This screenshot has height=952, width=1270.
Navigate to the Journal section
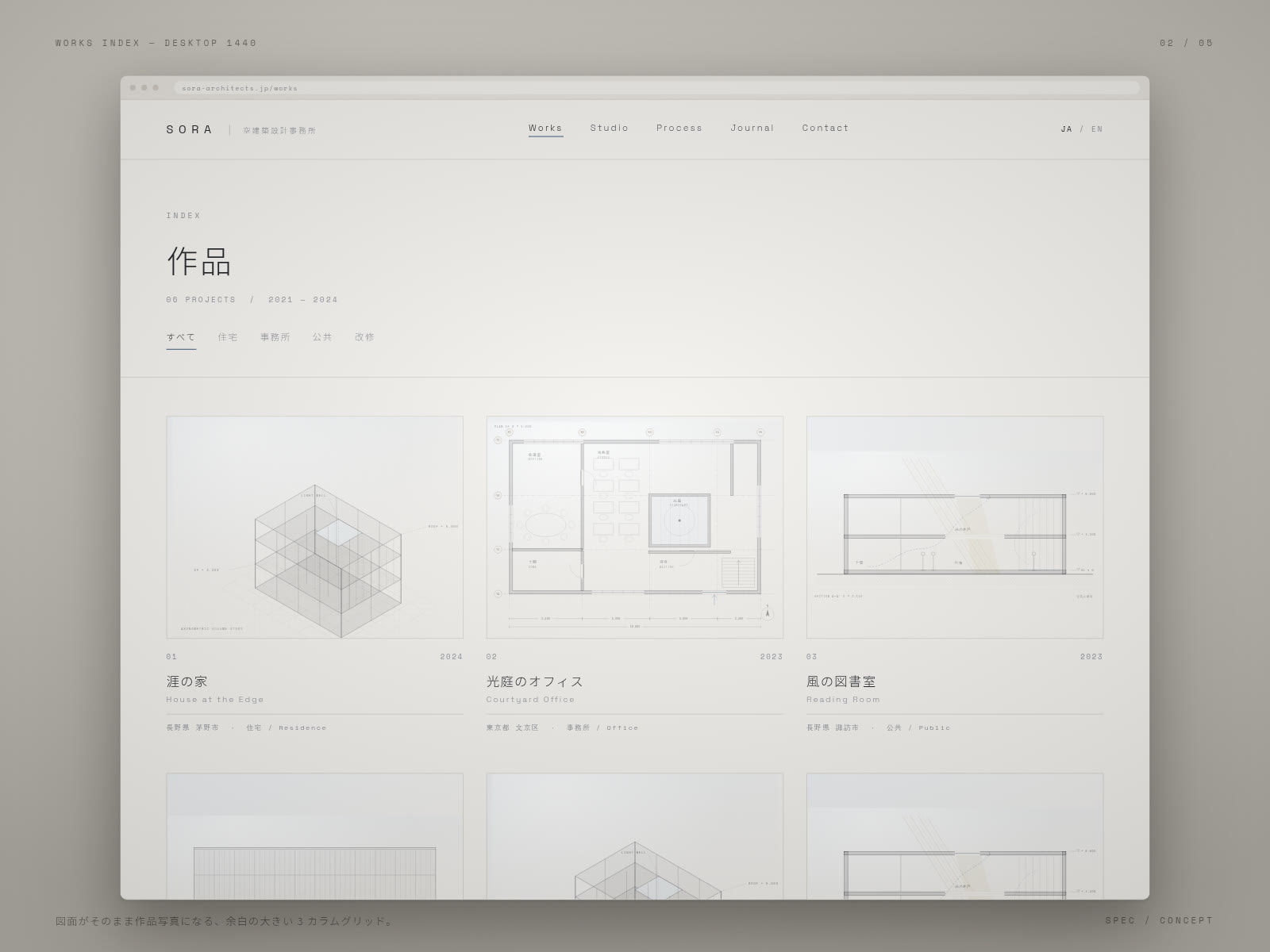click(752, 128)
